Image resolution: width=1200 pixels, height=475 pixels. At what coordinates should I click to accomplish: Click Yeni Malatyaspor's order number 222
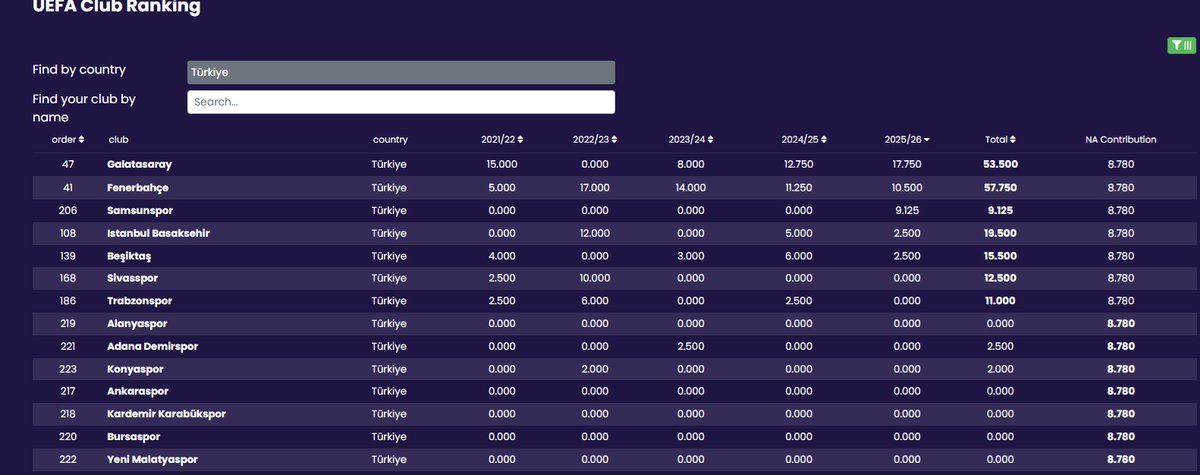pos(68,460)
